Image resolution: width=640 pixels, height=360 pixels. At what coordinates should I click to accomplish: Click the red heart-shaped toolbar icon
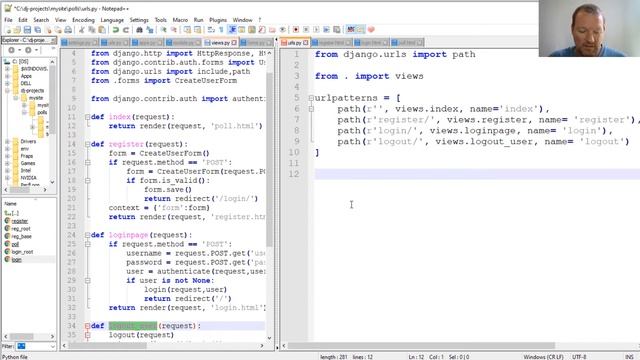[x=371, y=30]
